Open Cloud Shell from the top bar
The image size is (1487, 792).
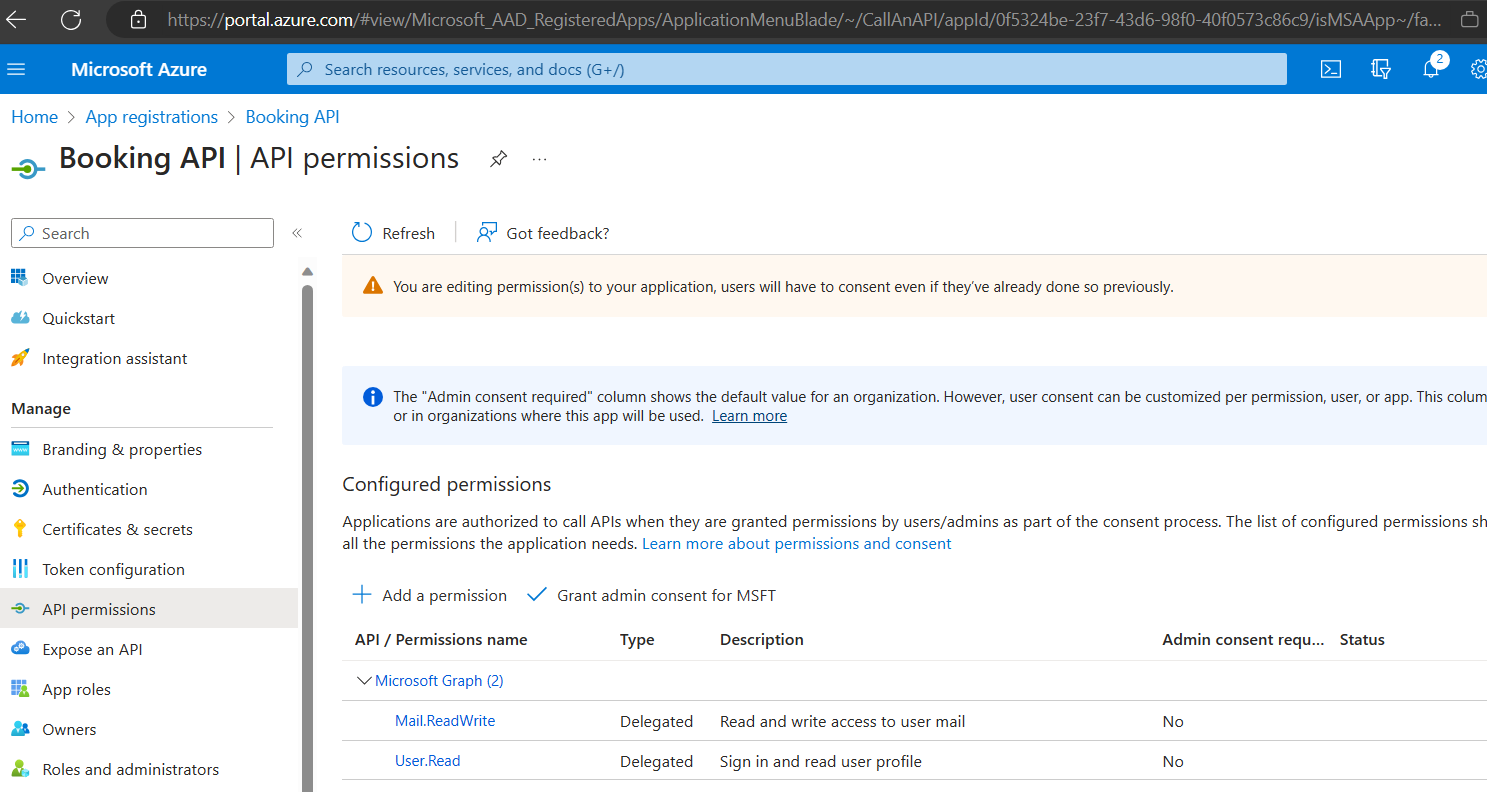pyautogui.click(x=1330, y=69)
